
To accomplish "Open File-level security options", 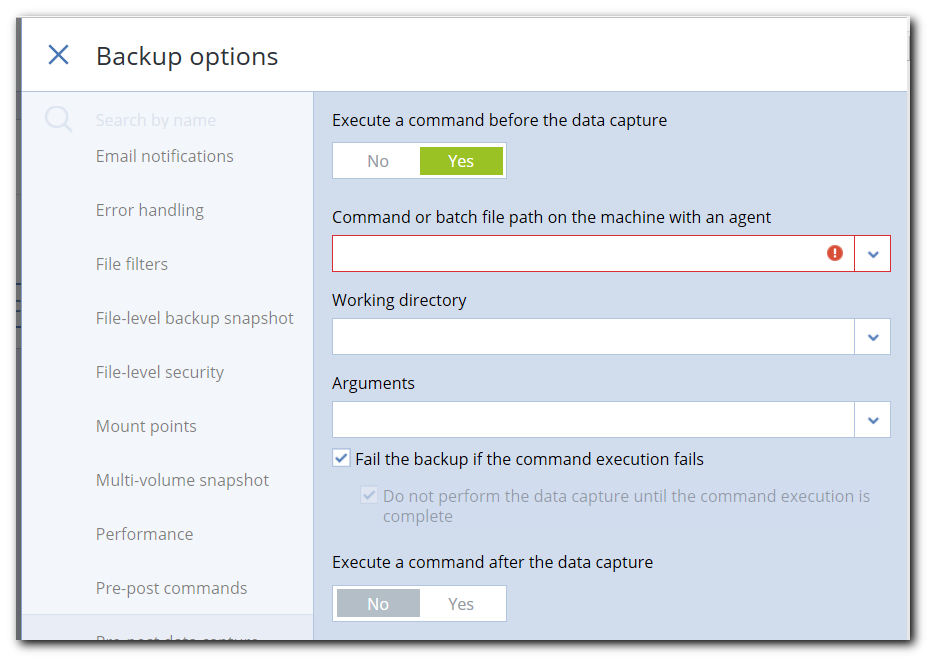I will (157, 372).
